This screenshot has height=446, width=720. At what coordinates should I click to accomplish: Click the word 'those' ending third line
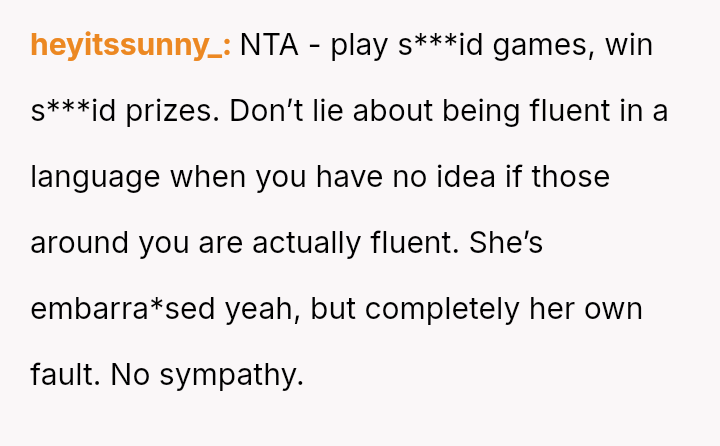click(x=570, y=177)
